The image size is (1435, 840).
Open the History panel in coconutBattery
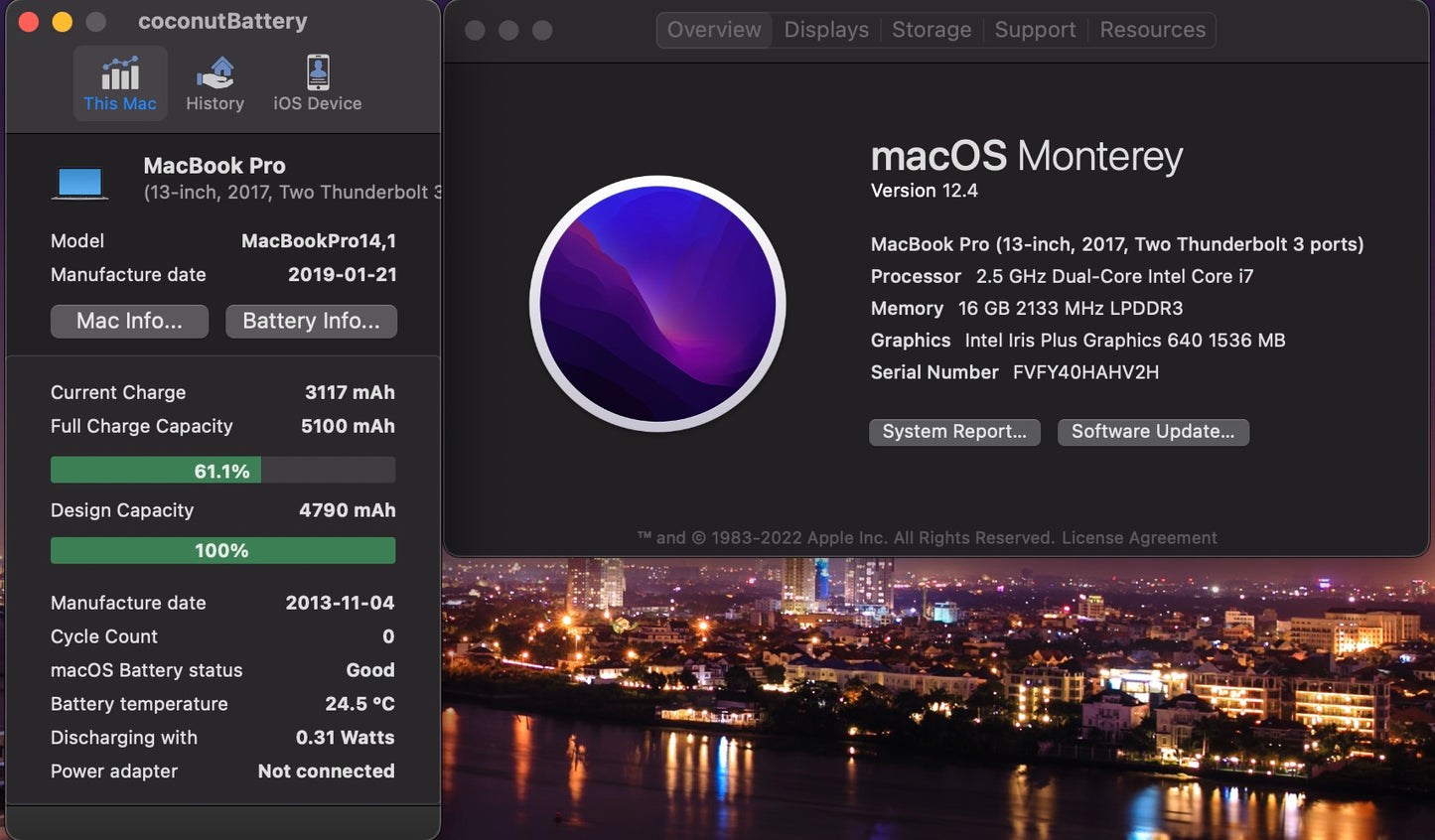point(215,82)
